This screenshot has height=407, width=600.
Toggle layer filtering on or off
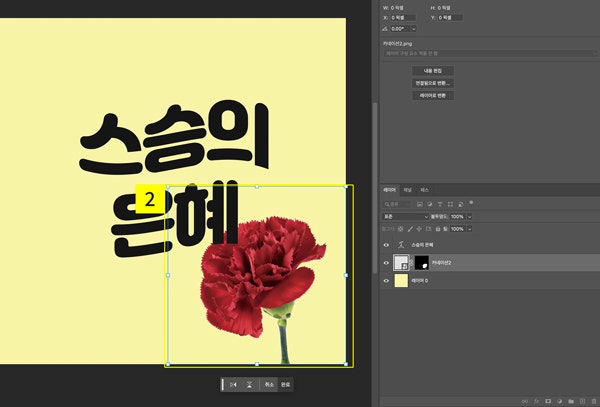click(x=471, y=202)
